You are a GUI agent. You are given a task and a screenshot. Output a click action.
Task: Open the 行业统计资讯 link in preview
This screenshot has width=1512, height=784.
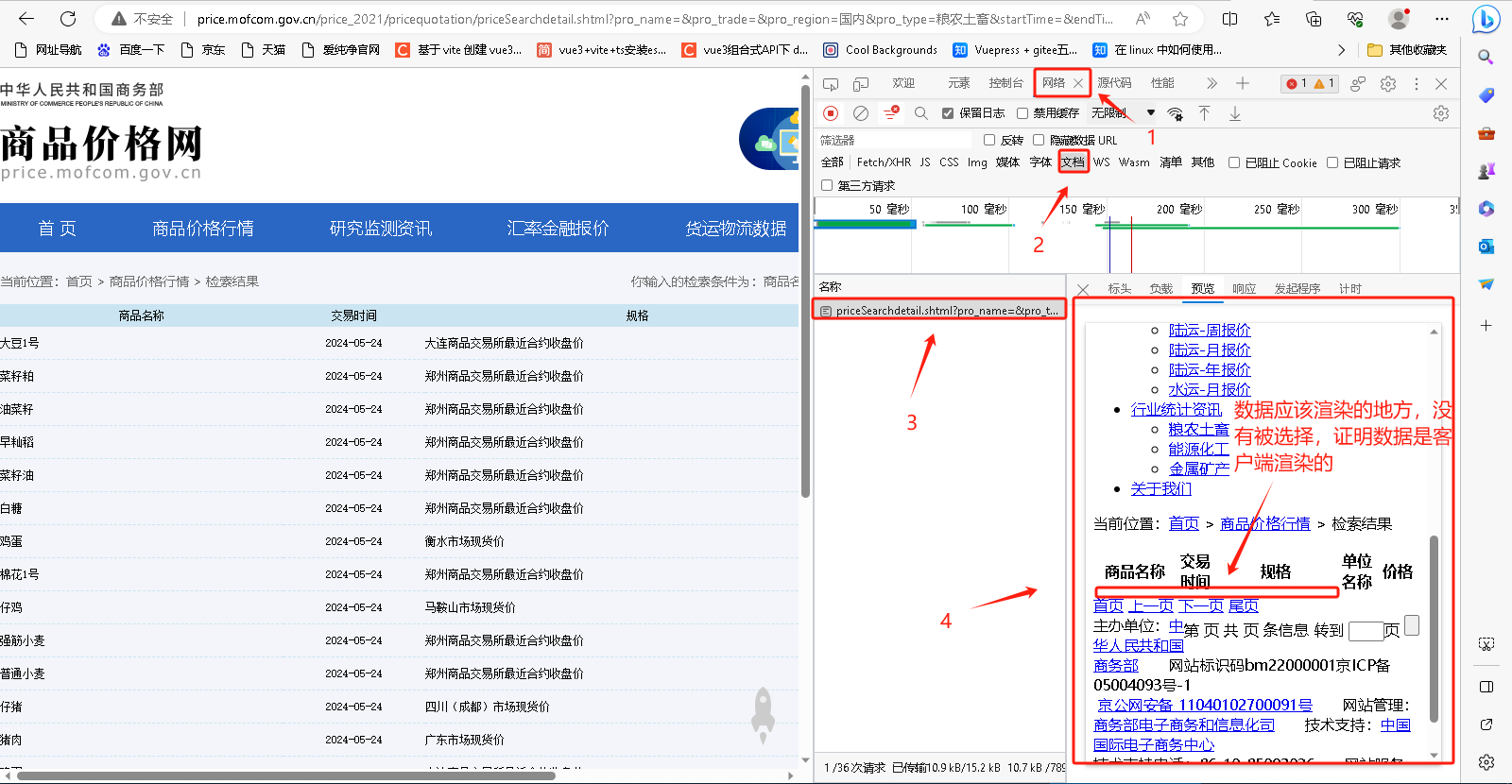click(x=1177, y=410)
